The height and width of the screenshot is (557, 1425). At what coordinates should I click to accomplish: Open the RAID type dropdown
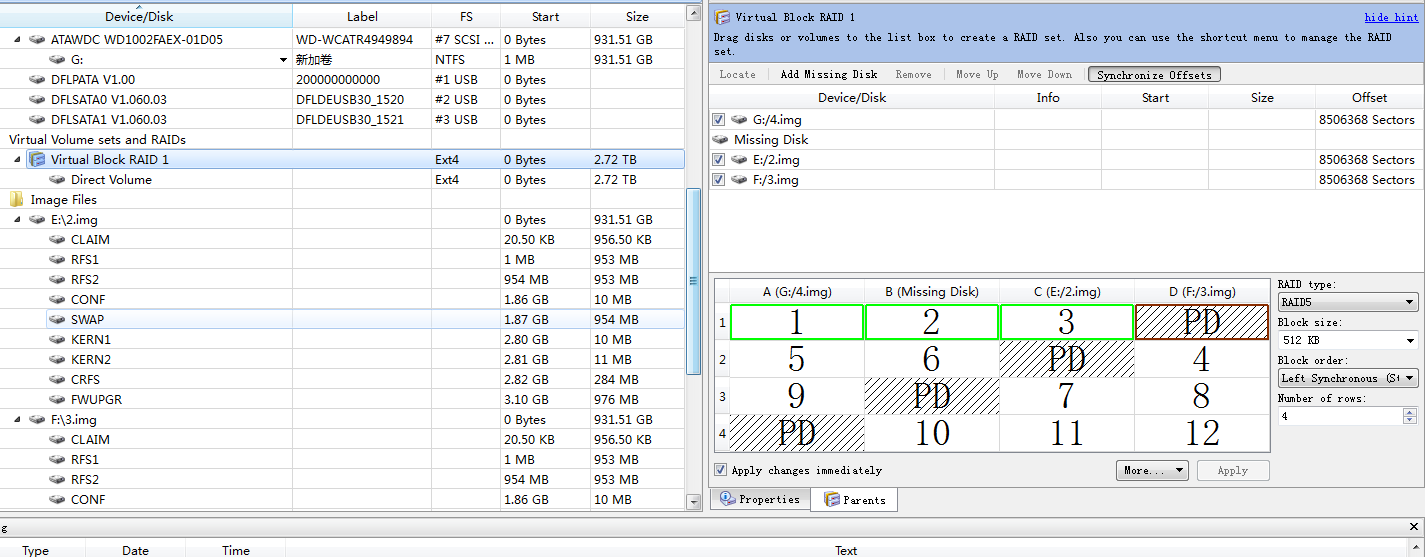pos(1347,303)
